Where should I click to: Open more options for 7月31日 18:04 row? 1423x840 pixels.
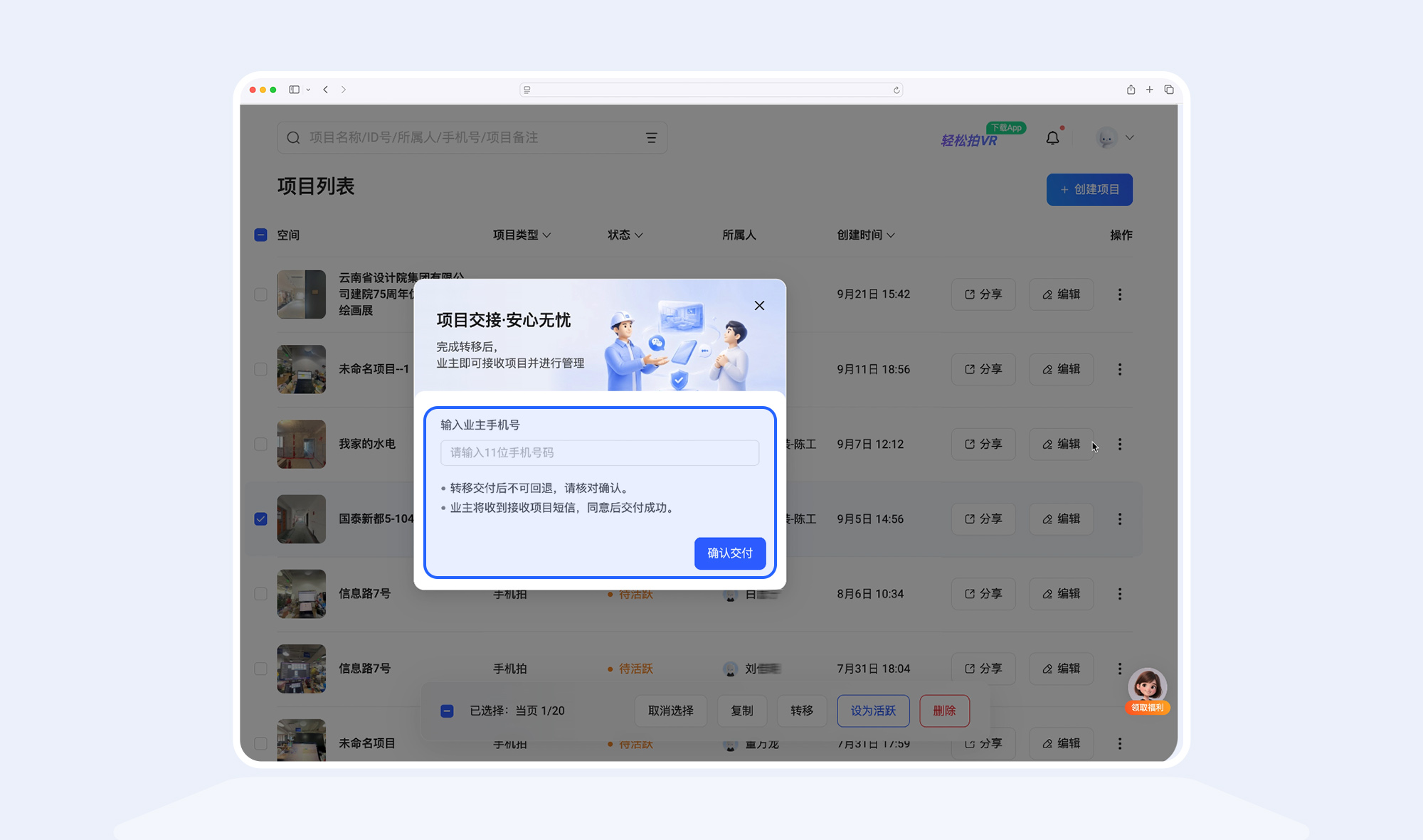pos(1119,669)
